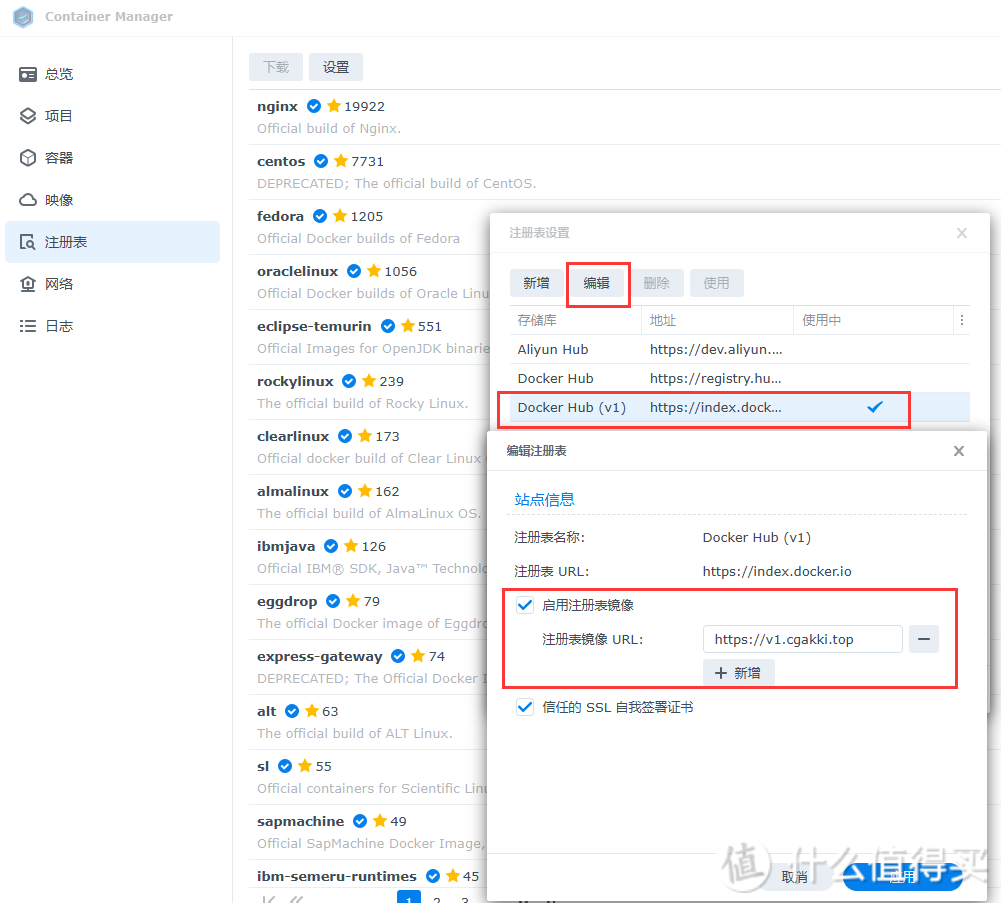Click the in-use checkmark for Docker Hub (v1)
The height and width of the screenshot is (903, 1001).
875,407
